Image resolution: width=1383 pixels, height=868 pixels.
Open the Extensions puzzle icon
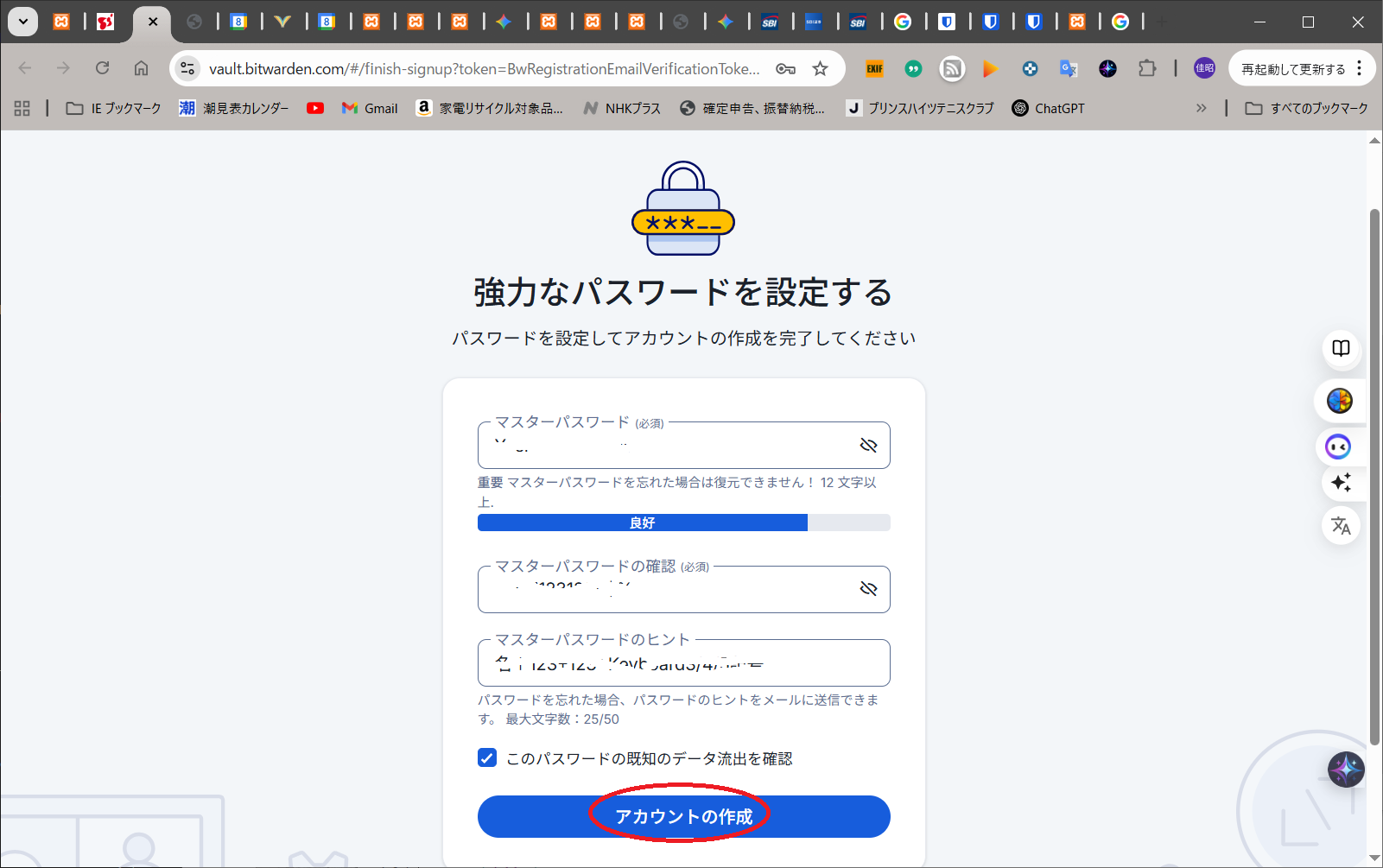pos(1146,68)
